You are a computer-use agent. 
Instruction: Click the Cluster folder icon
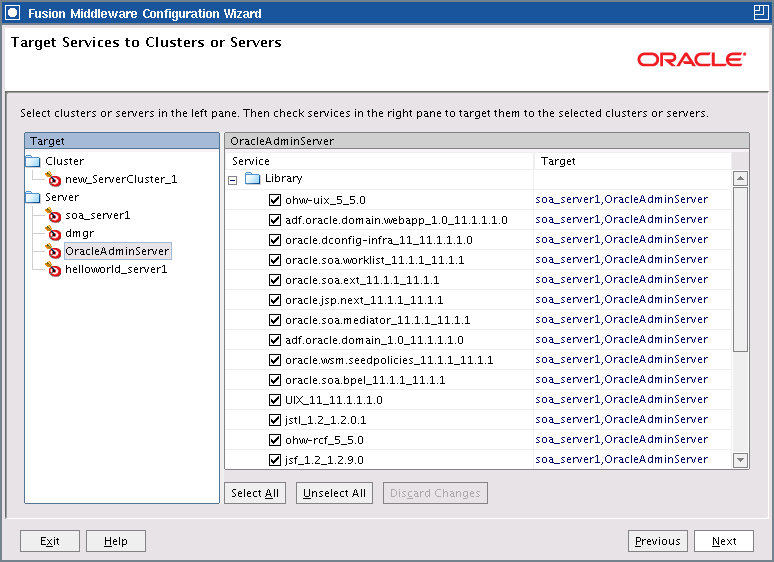tap(33, 161)
